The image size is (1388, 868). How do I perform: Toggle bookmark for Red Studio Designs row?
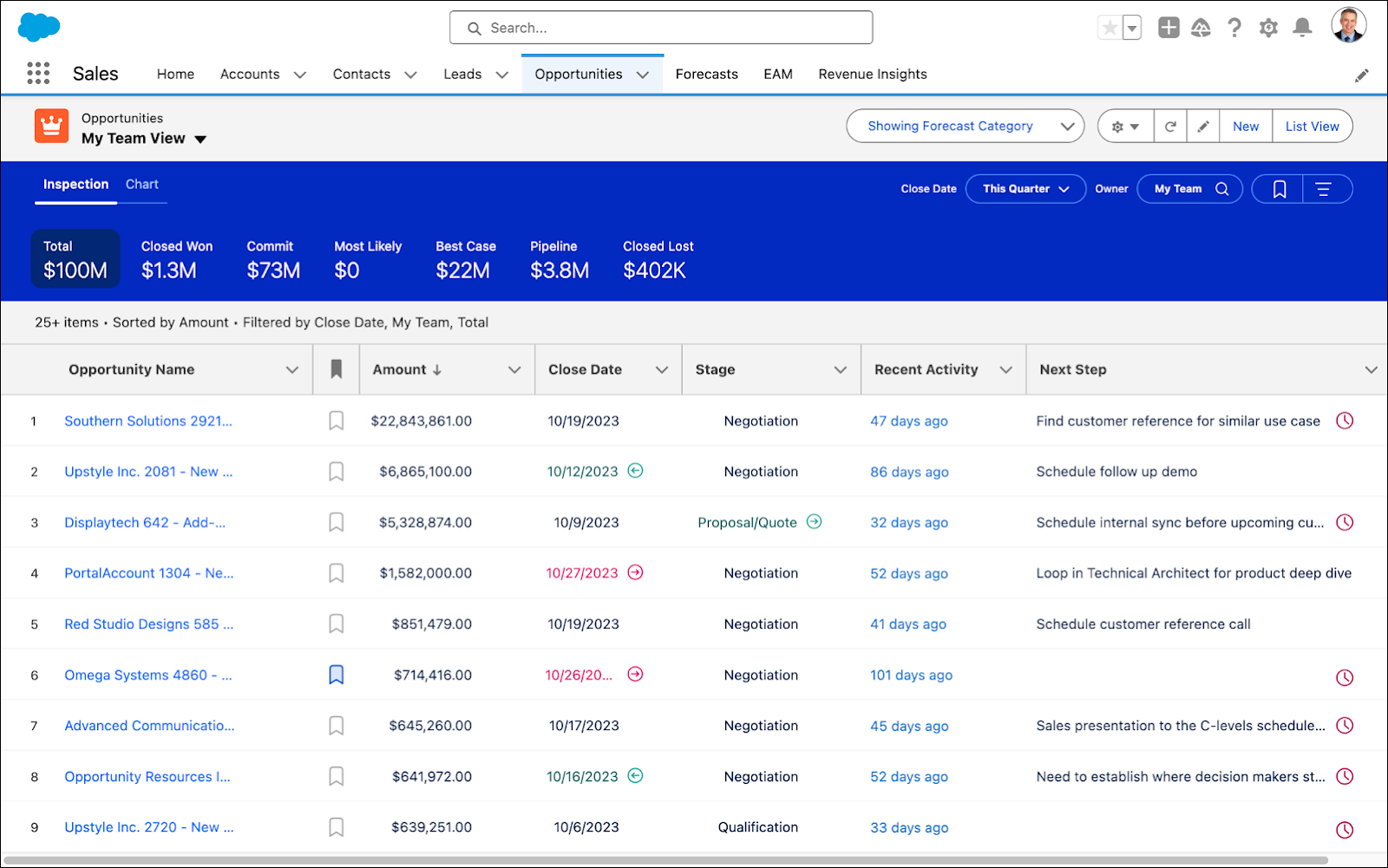337,624
